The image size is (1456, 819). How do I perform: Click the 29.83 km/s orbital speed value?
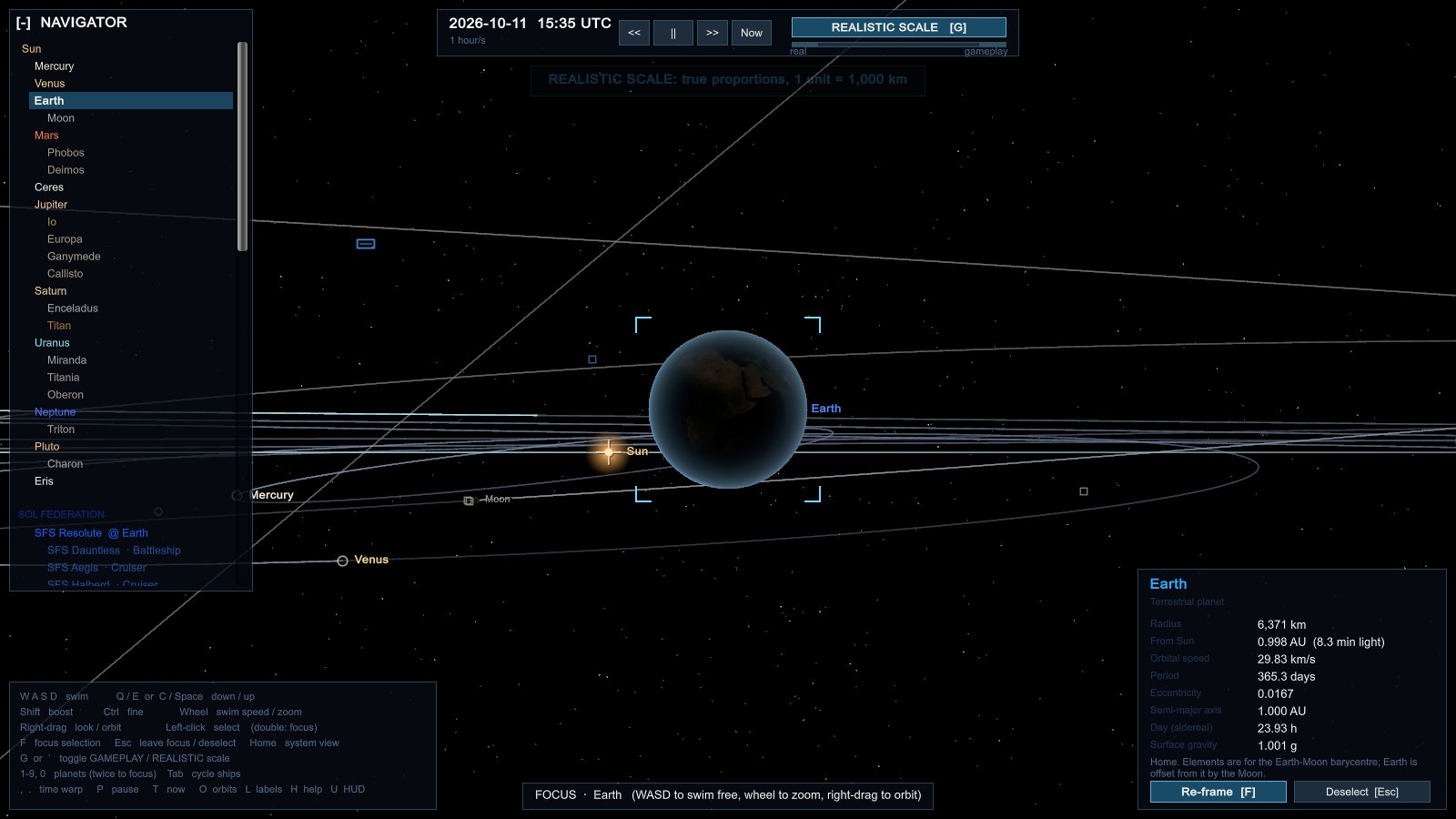pyautogui.click(x=1286, y=660)
